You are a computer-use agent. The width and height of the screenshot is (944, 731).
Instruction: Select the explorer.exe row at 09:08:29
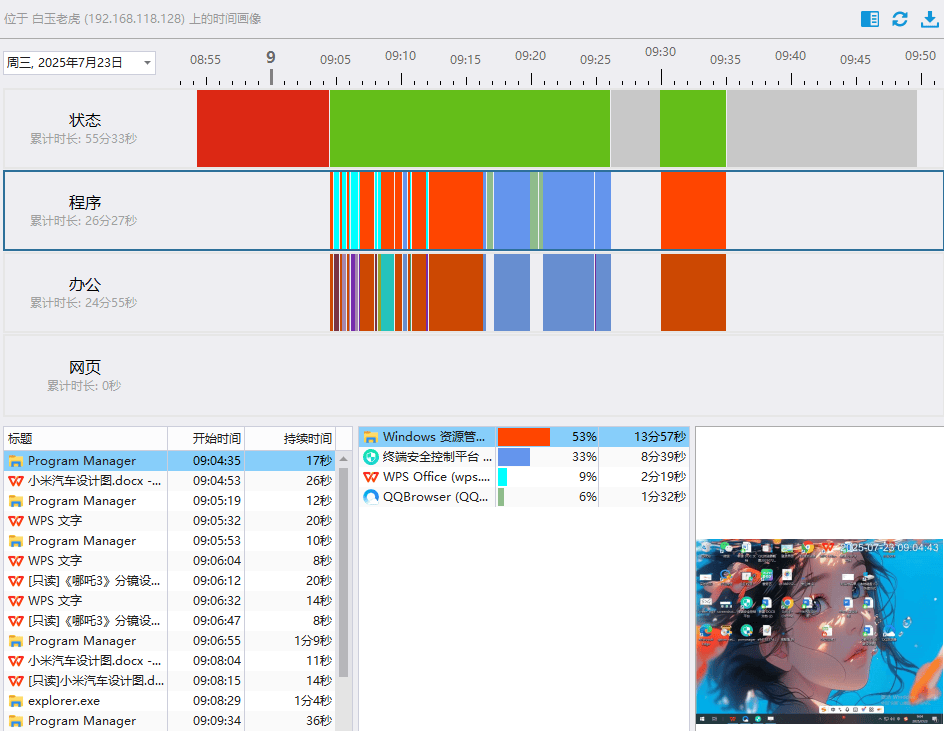tap(170, 700)
